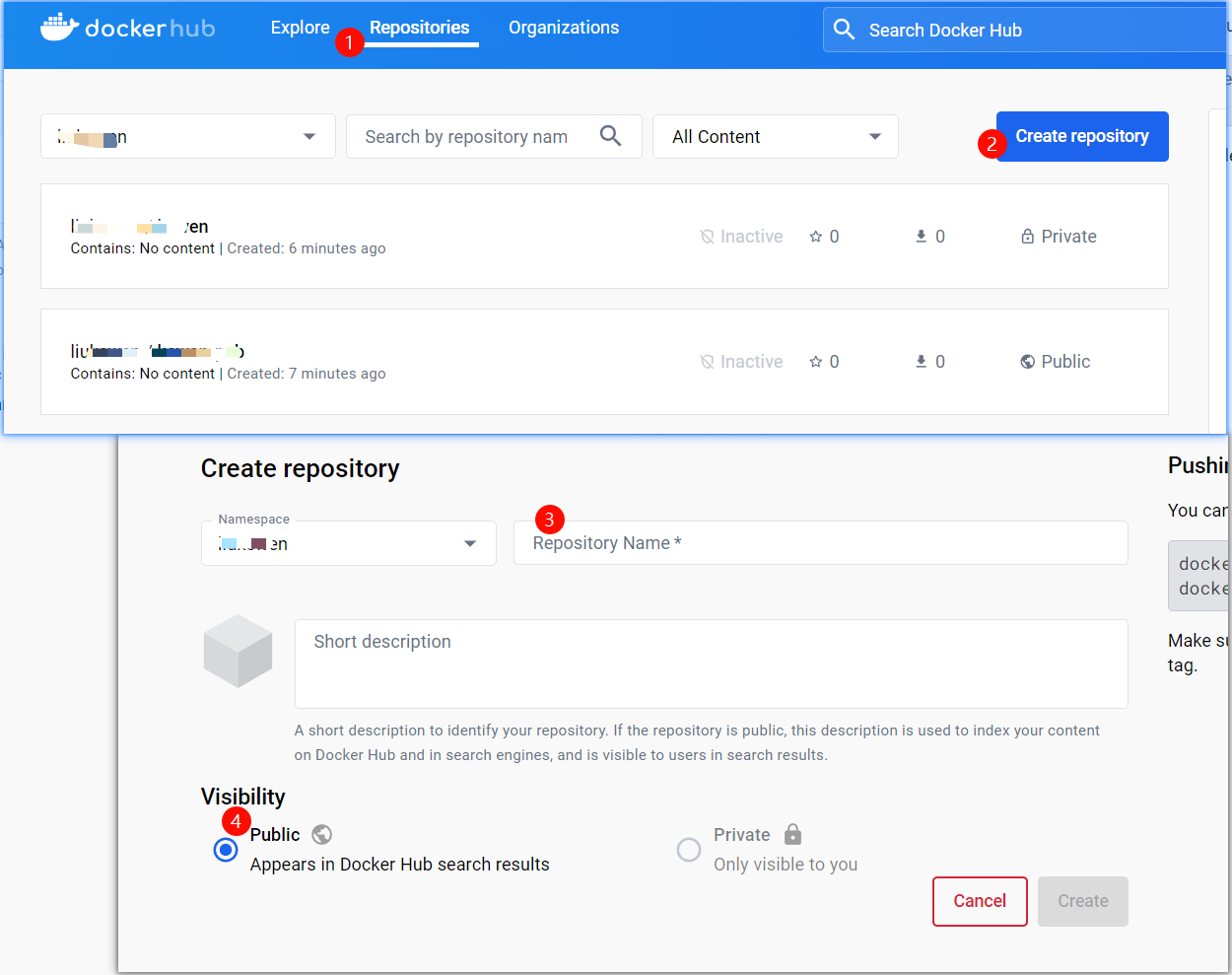Click the 'Only visible to you' text
The height and width of the screenshot is (975, 1232).
[786, 865]
